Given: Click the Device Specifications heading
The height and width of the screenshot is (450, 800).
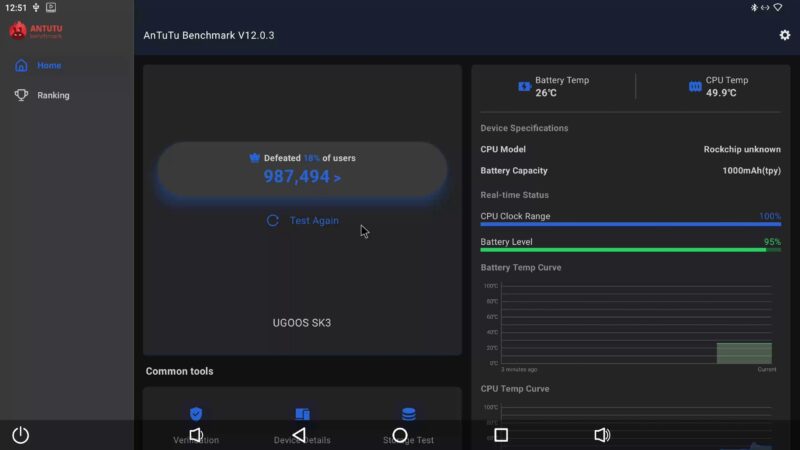Looking at the screenshot, I should point(524,128).
